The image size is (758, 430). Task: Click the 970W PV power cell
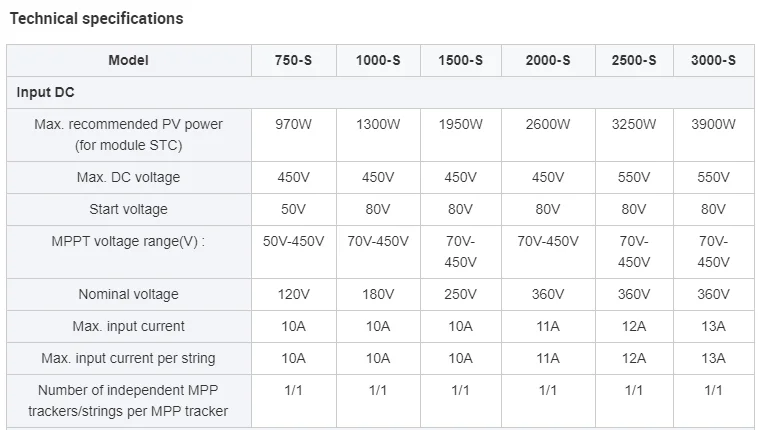coord(293,124)
